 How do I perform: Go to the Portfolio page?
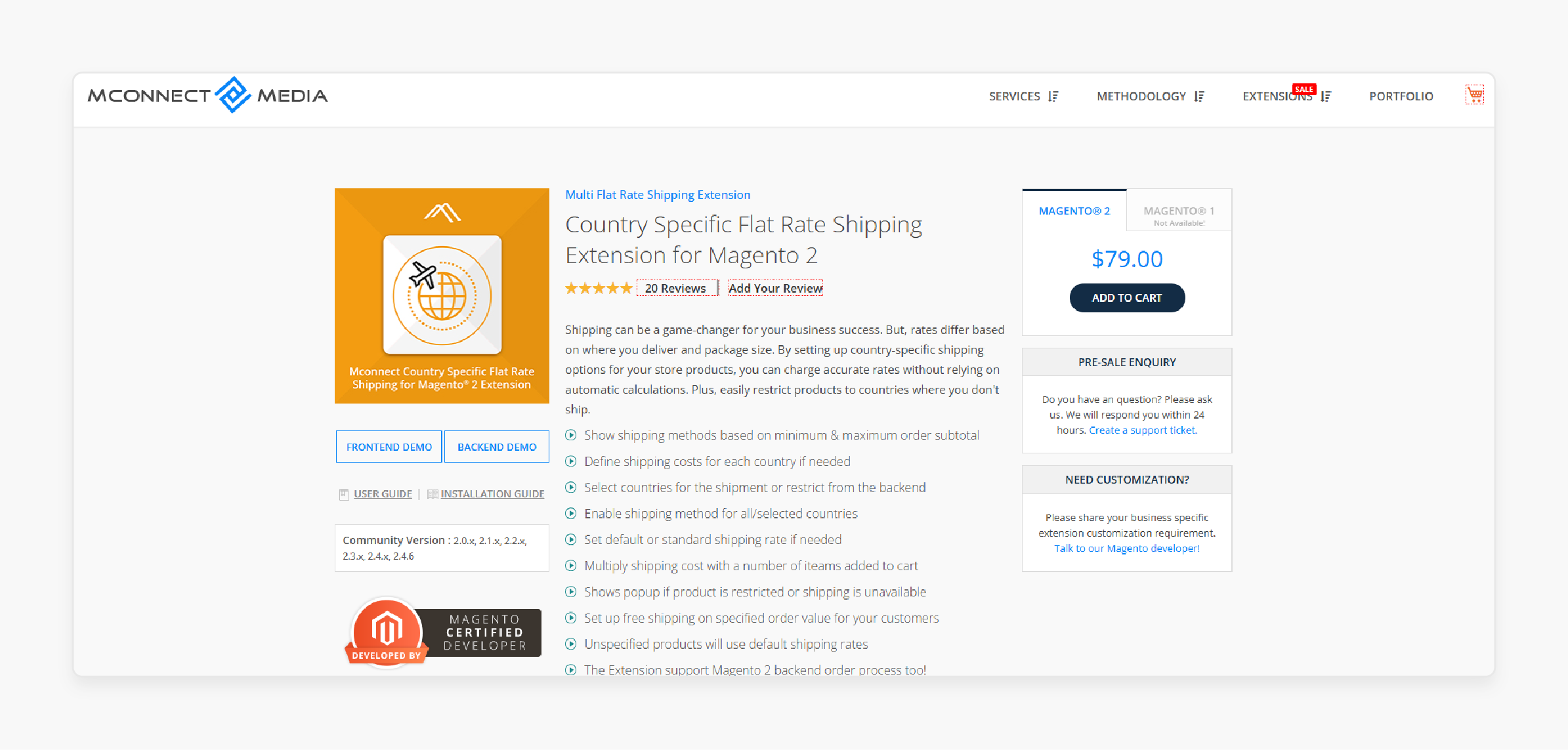1401,96
